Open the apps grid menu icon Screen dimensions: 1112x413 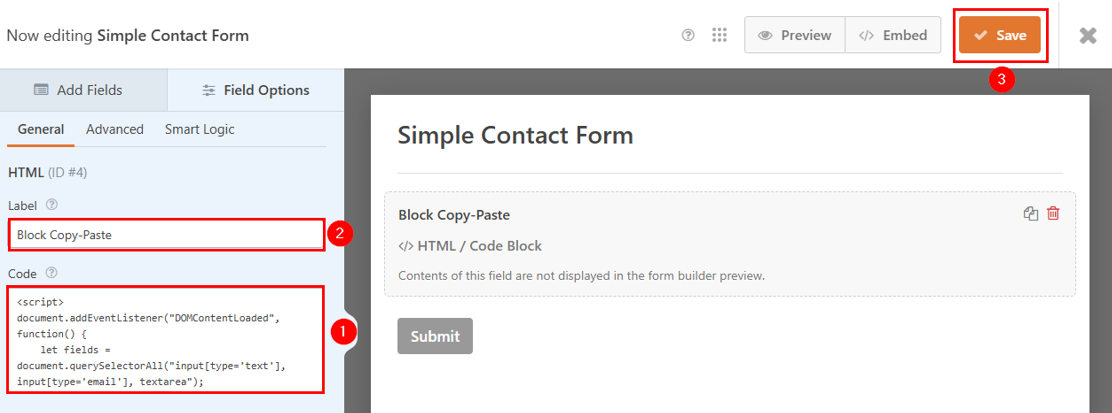click(x=719, y=35)
